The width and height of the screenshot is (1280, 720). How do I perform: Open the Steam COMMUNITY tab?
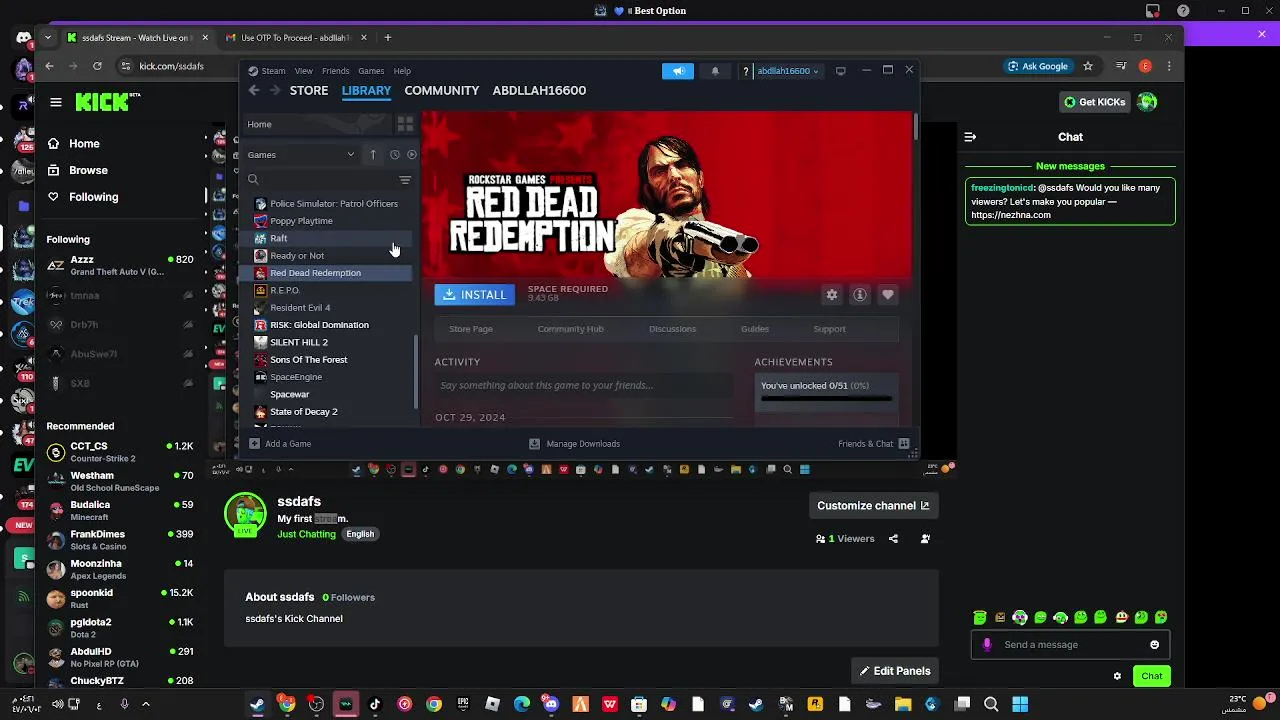coord(441,90)
